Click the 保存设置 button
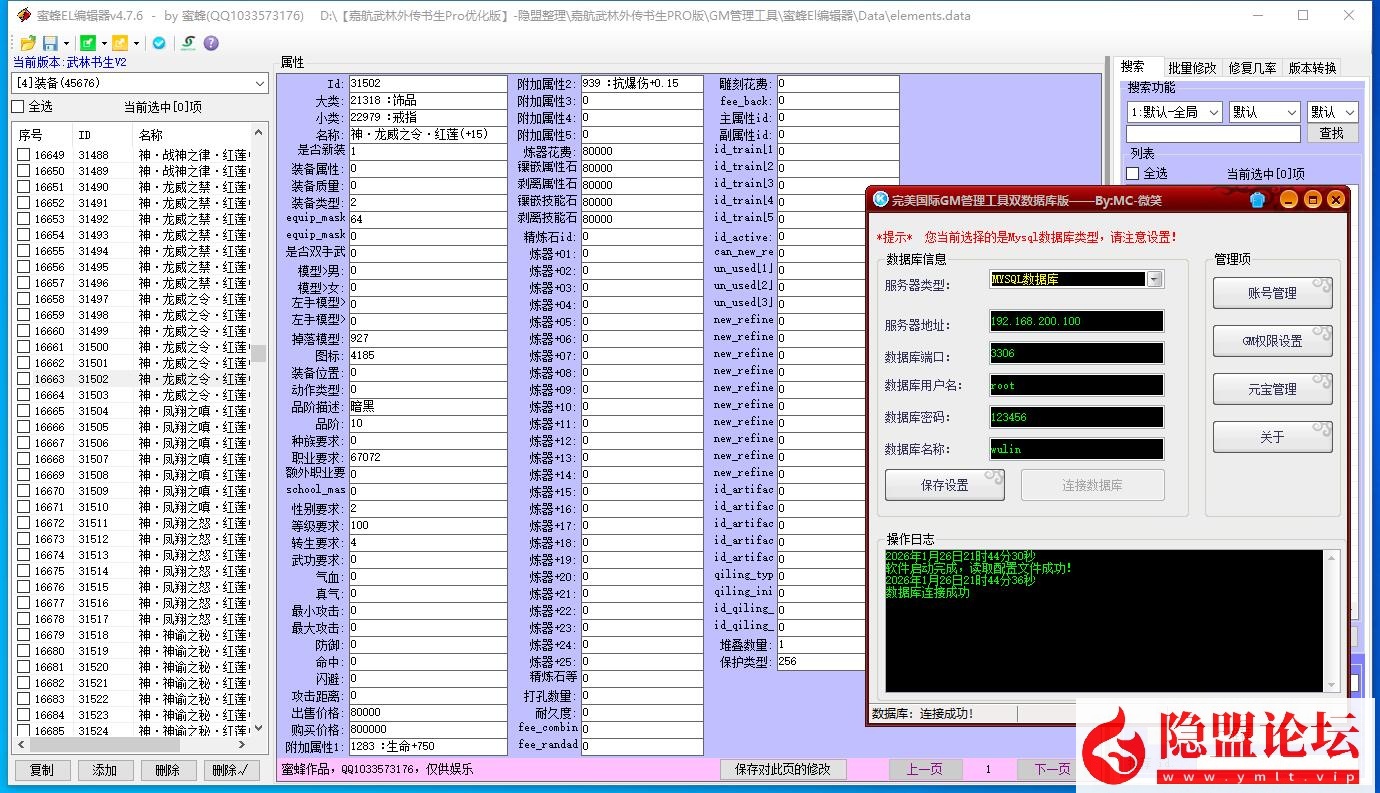 (944, 485)
